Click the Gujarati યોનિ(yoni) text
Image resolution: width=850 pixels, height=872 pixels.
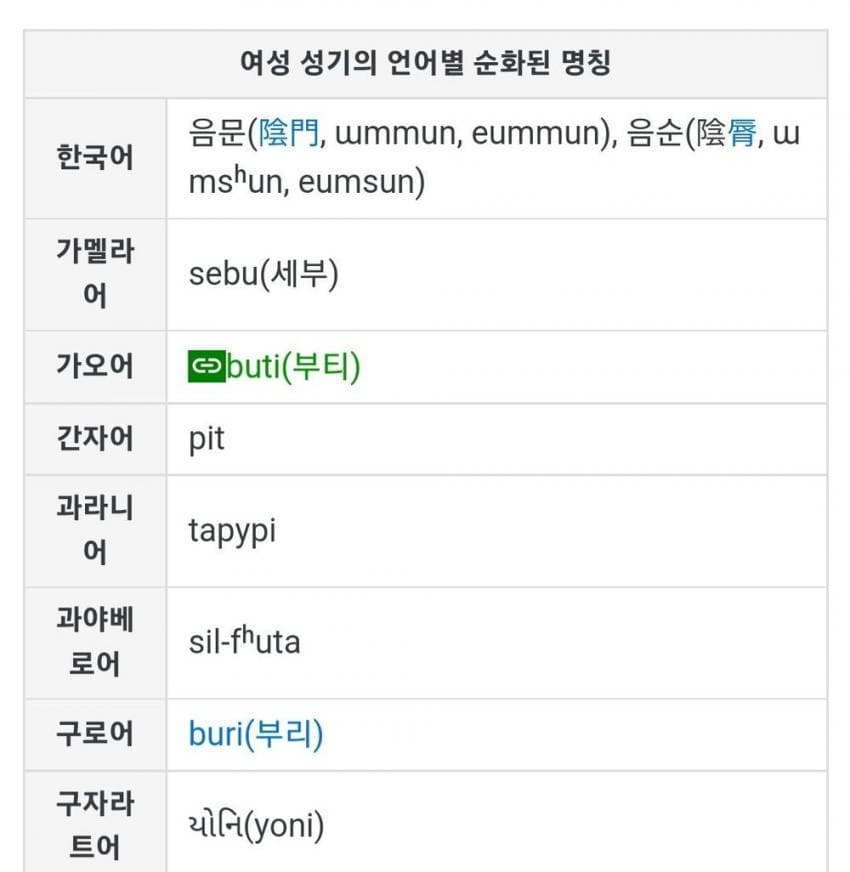[x=256, y=826]
